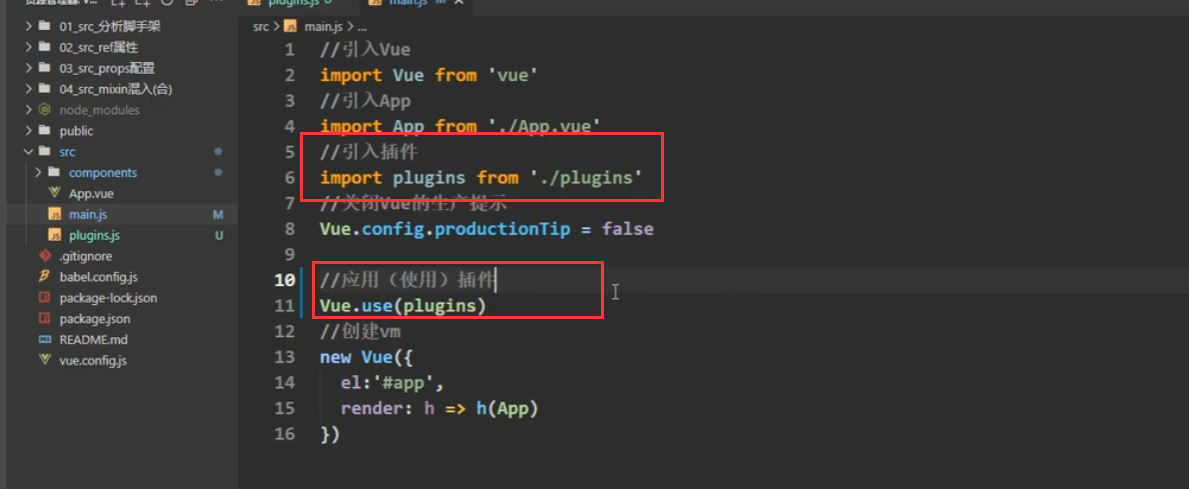Click line number 6 in the gutter

coord(289,178)
